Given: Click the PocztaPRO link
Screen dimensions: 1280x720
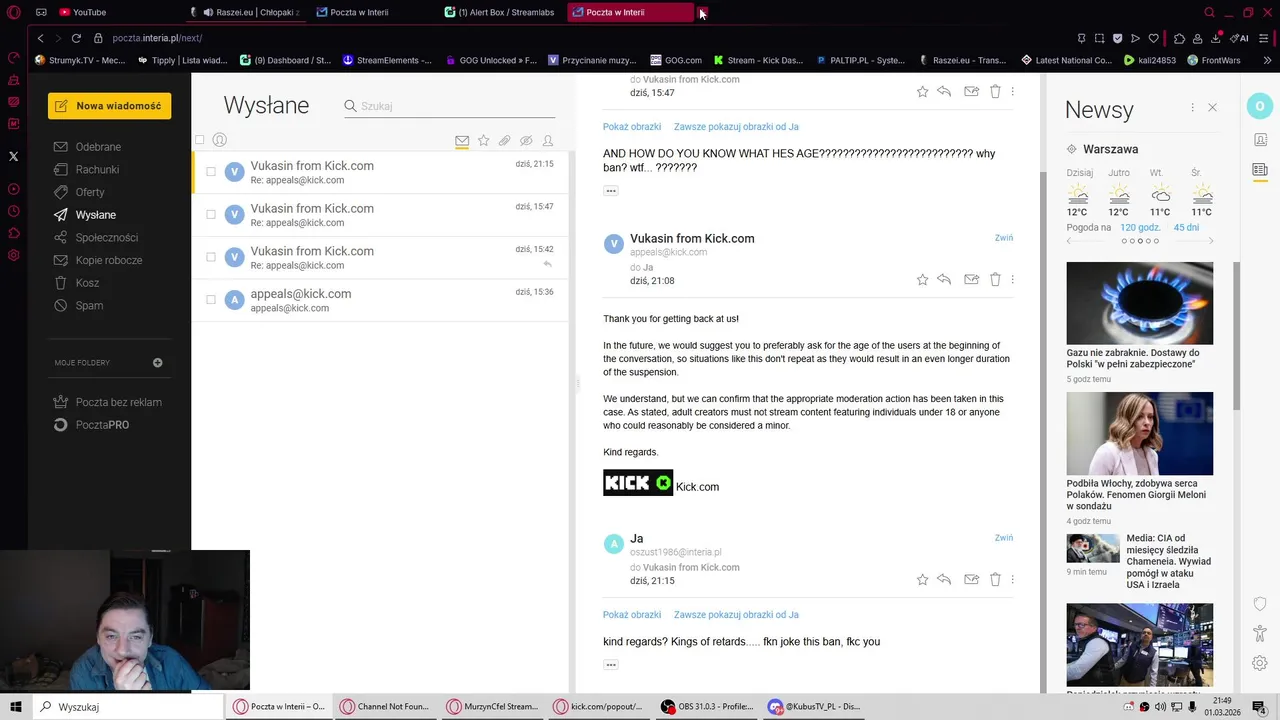Looking at the screenshot, I should click(102, 425).
